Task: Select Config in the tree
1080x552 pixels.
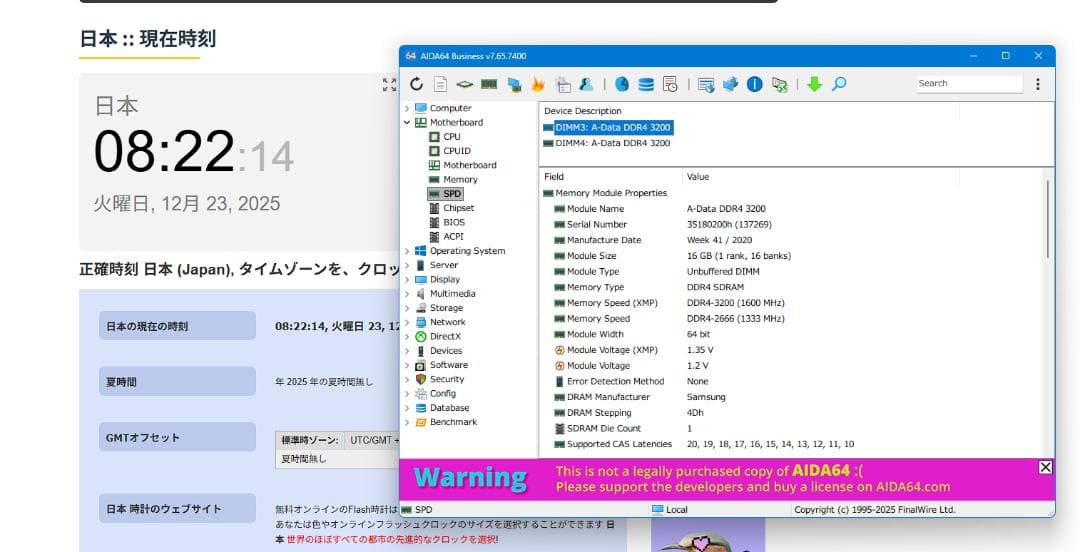Action: (x=443, y=393)
